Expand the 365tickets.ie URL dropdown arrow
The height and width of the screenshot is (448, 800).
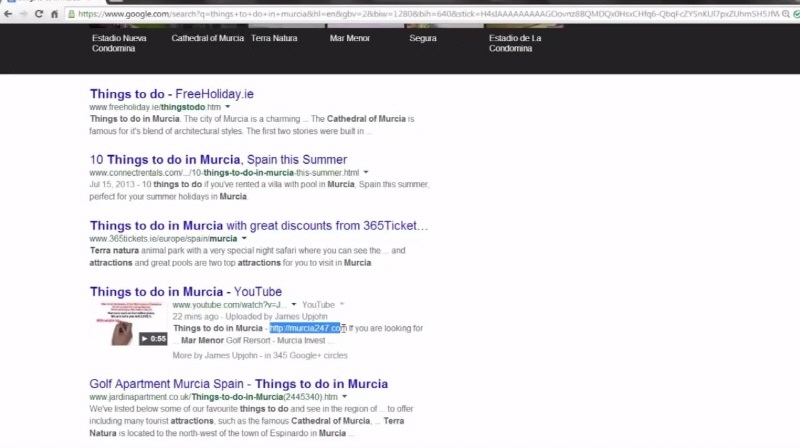tap(244, 238)
